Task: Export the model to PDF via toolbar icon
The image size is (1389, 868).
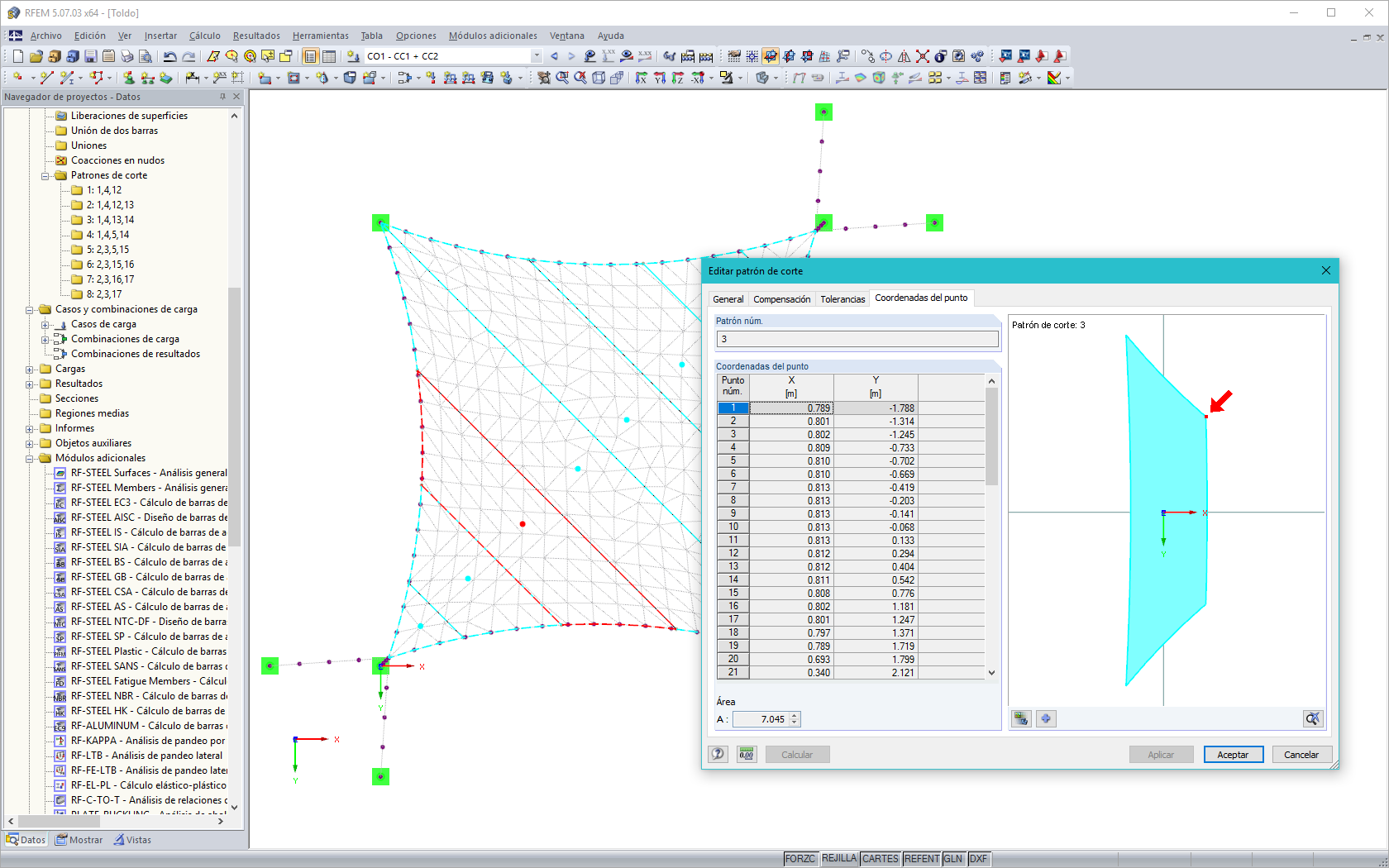Action: pos(1061,55)
